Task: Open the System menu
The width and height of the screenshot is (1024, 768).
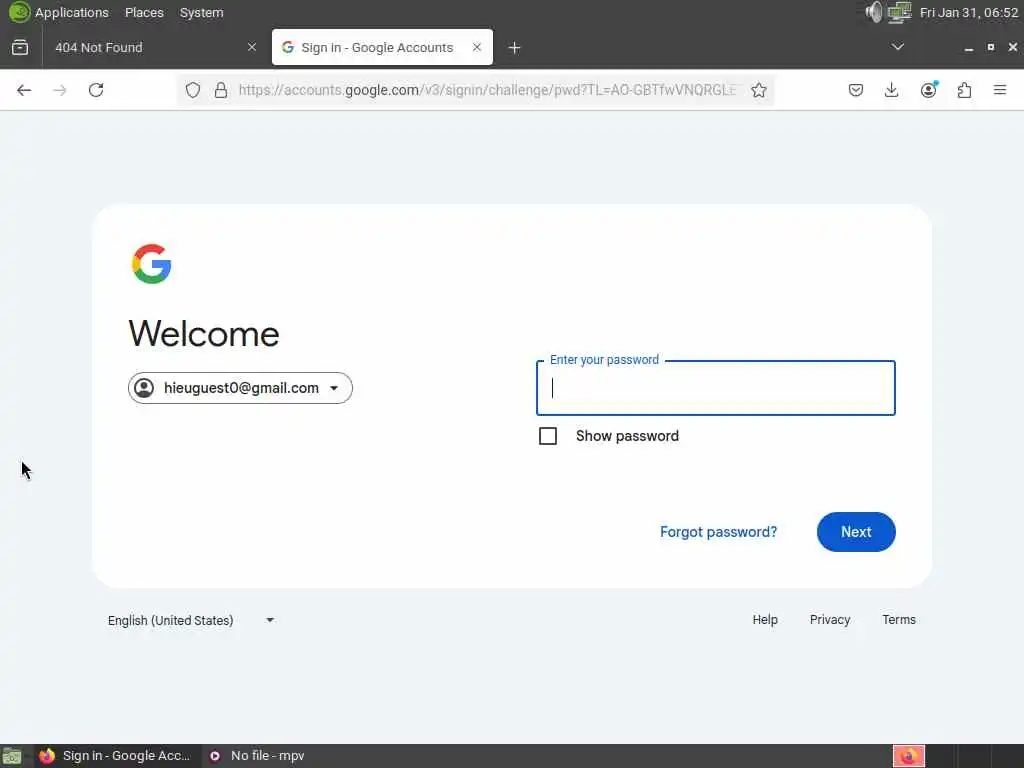Action: click(201, 12)
